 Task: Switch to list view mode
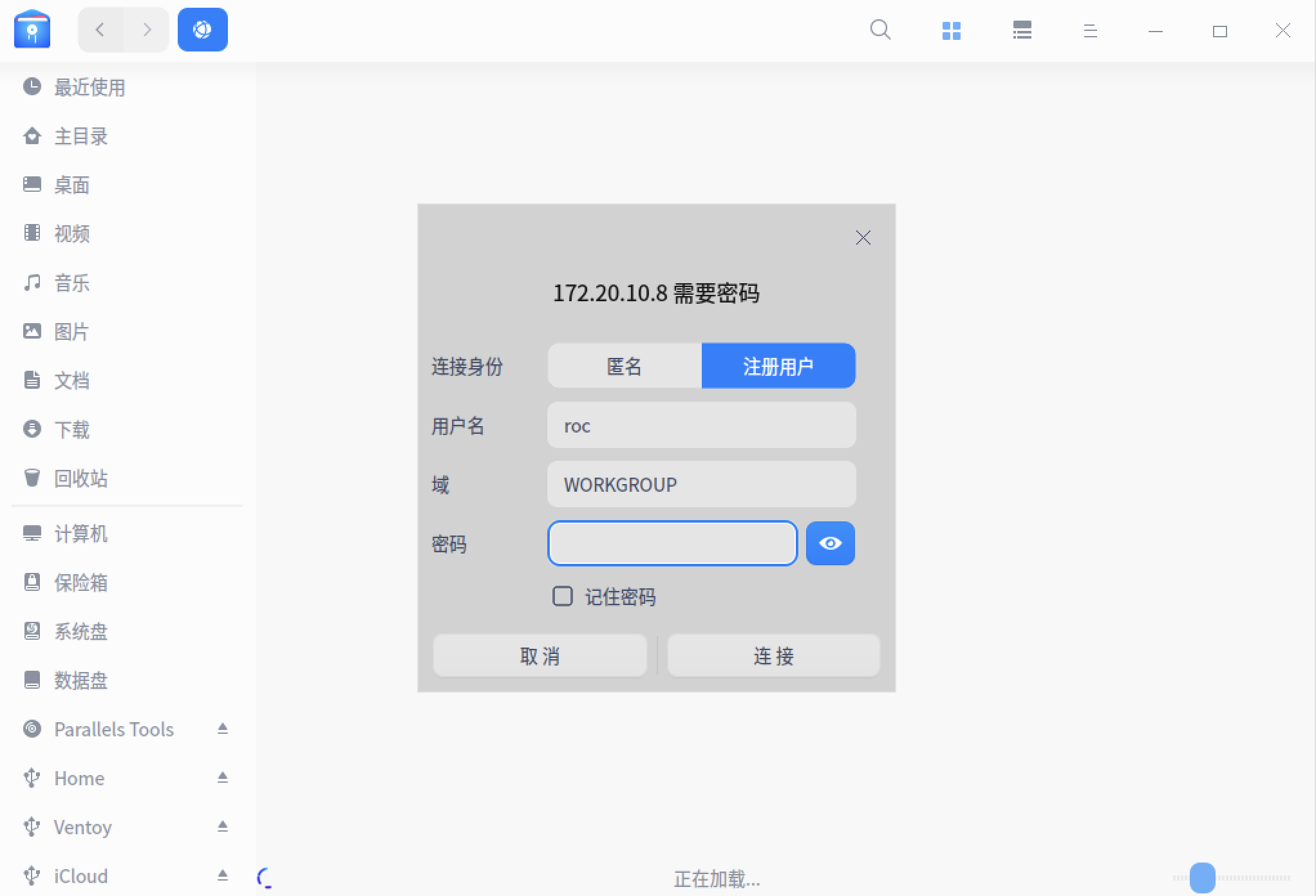(1022, 30)
